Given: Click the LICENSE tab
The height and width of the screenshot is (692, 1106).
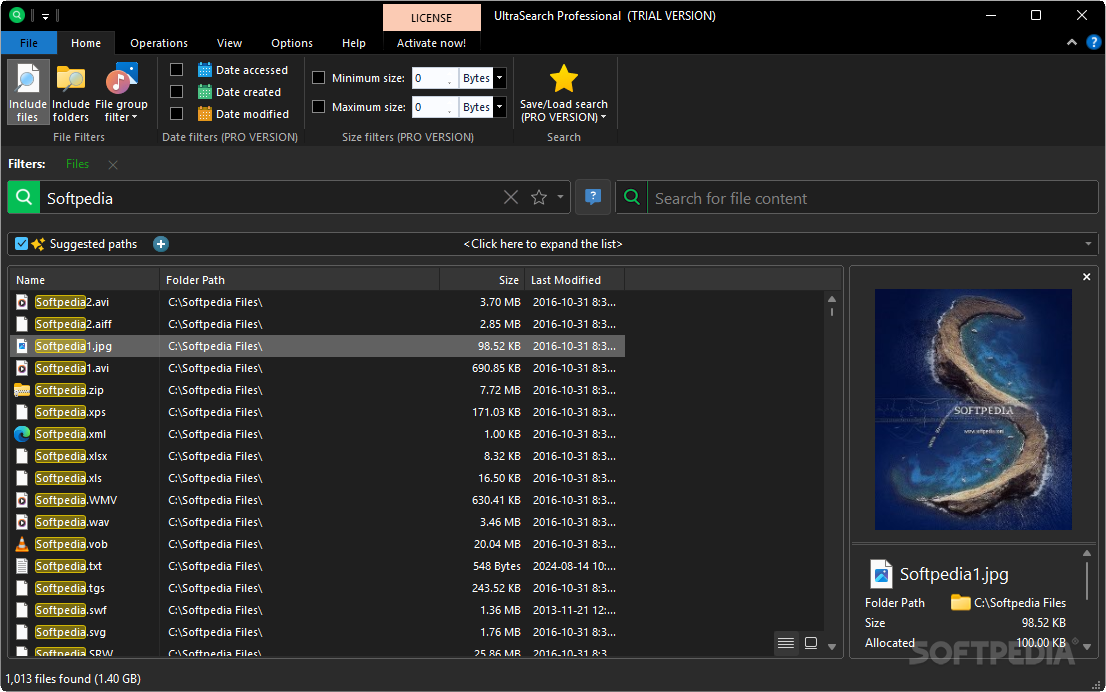Looking at the screenshot, I should [432, 18].
